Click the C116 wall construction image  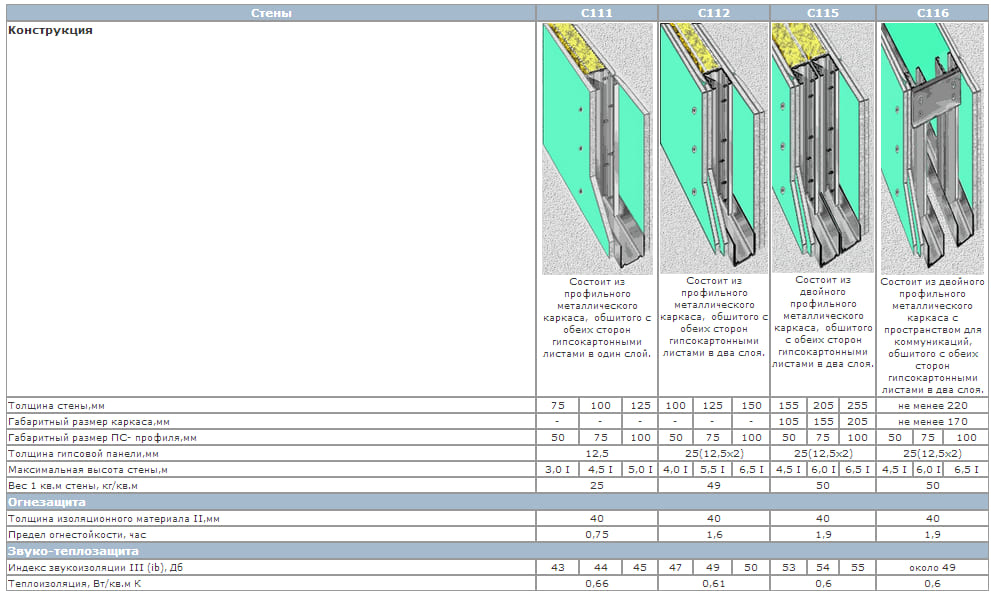932,148
